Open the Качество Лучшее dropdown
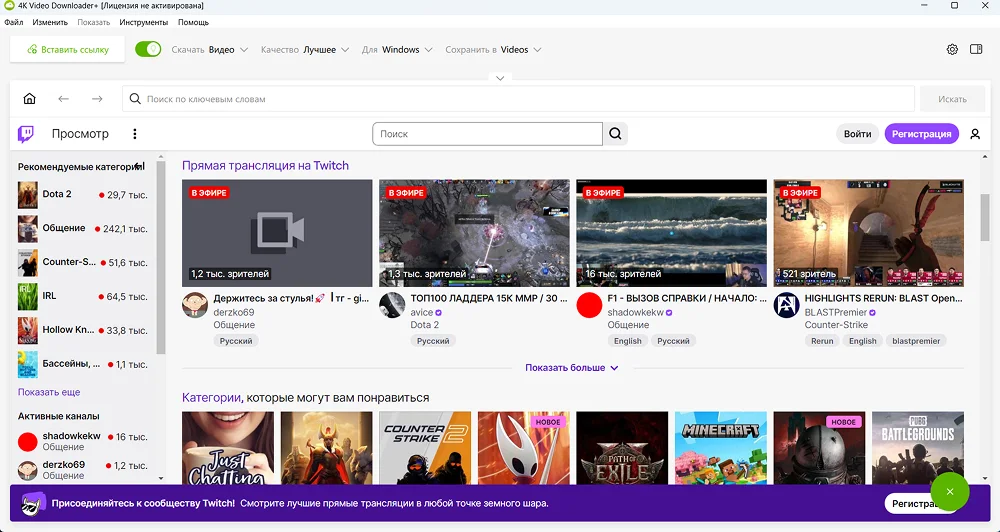 tap(305, 50)
